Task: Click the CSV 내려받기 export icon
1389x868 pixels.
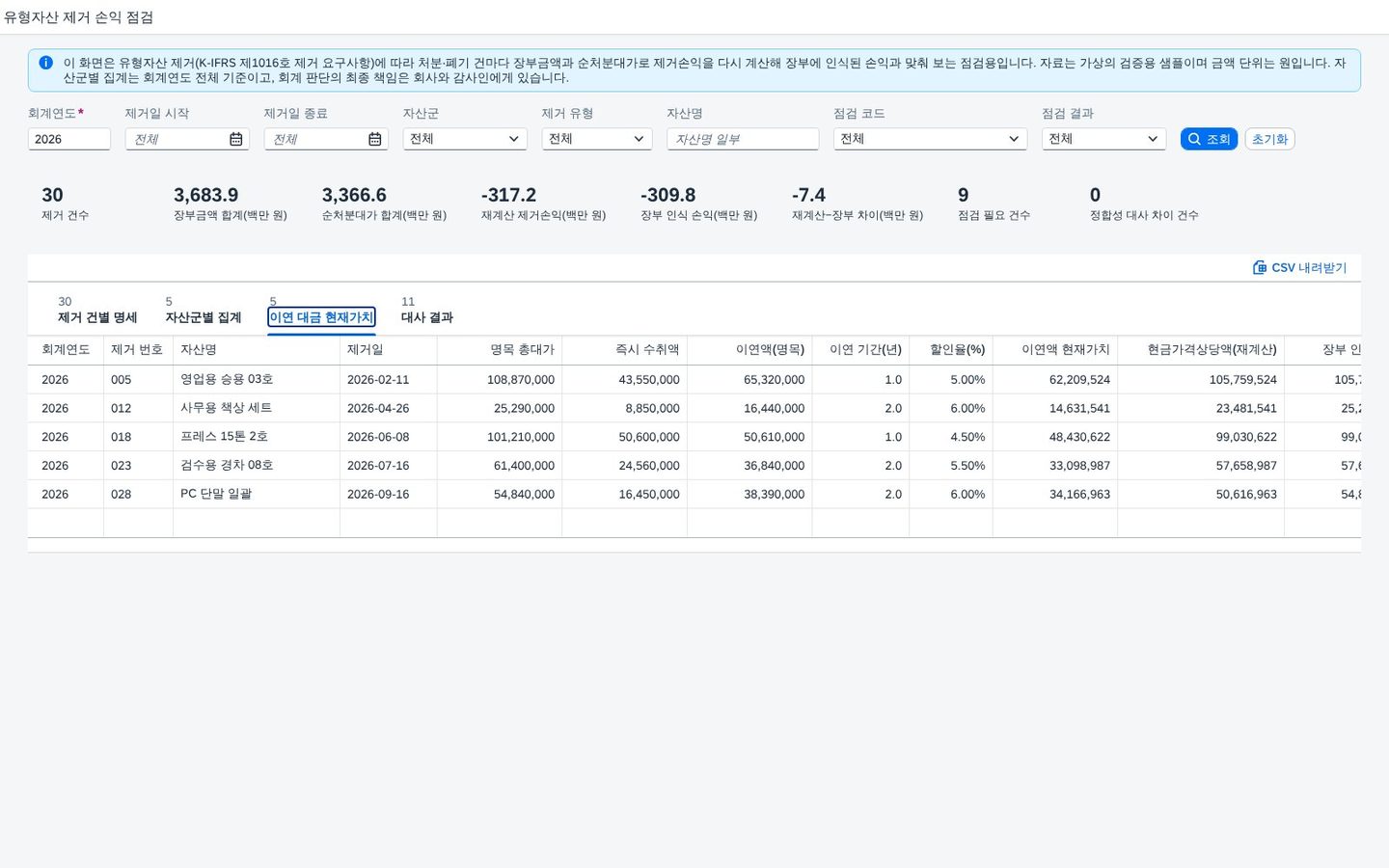Action: (1260, 268)
